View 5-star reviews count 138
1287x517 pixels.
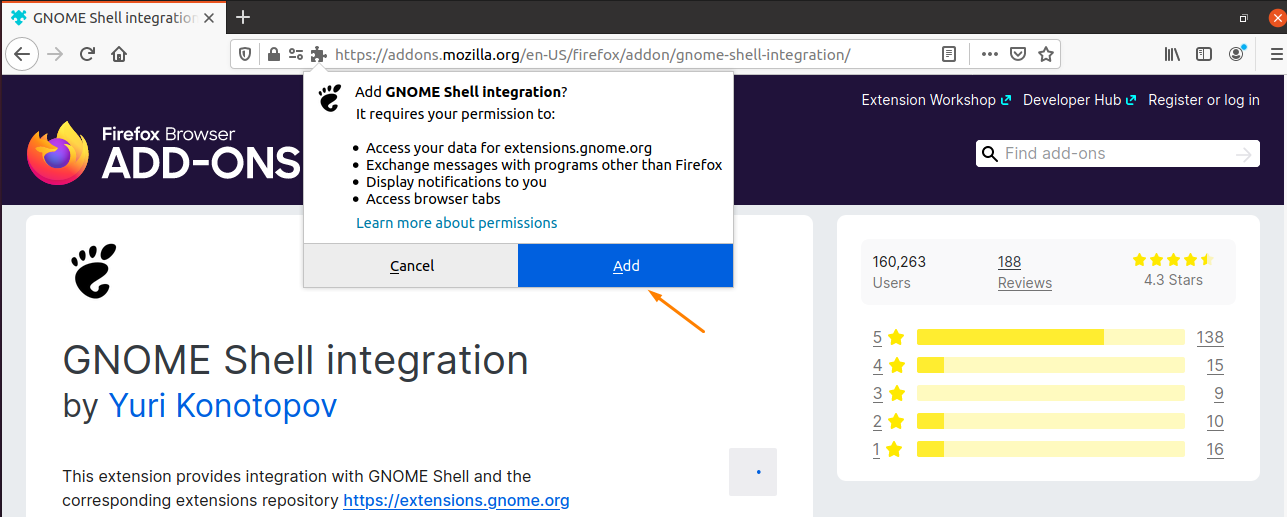coord(1210,337)
